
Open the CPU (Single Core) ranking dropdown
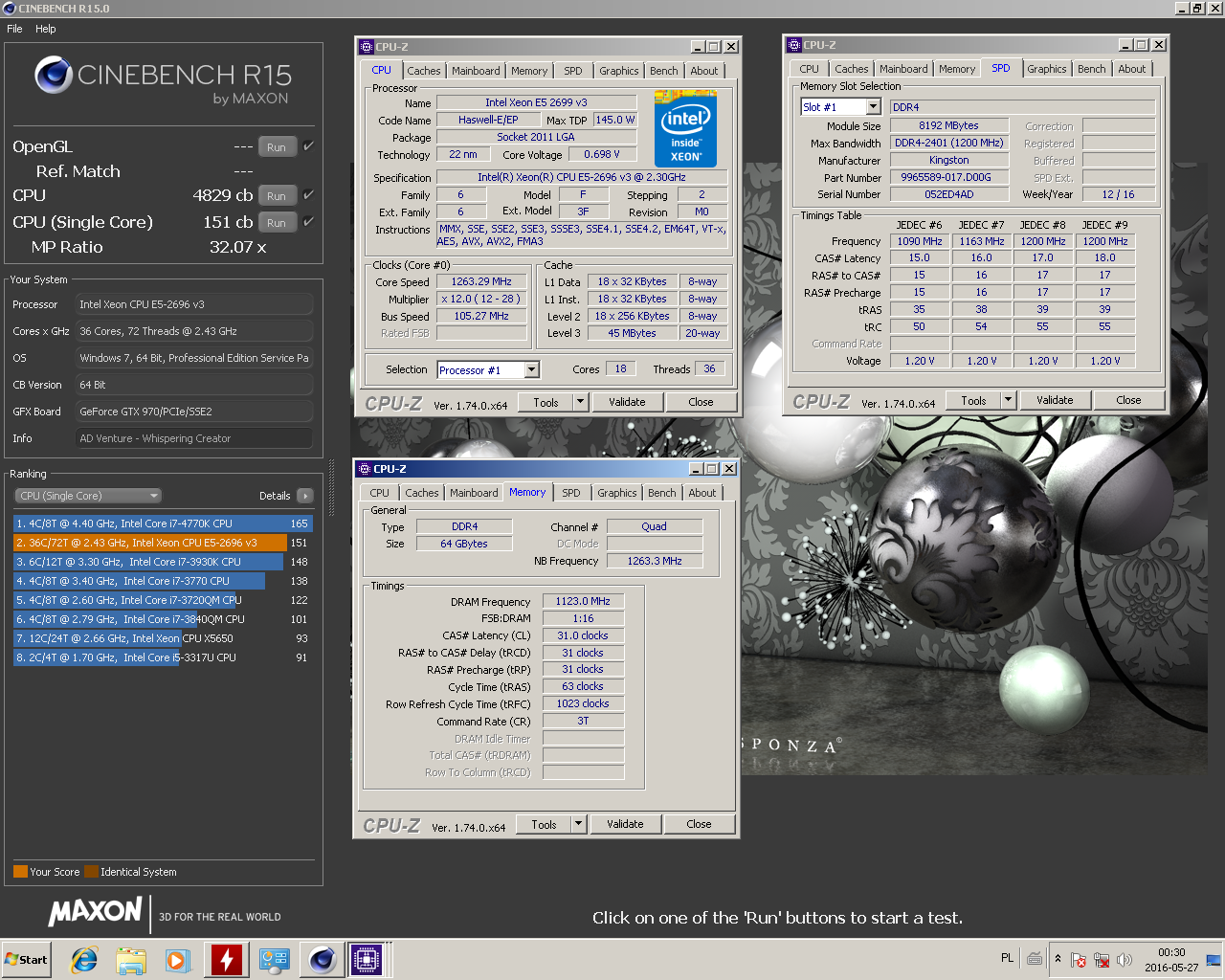coord(88,496)
